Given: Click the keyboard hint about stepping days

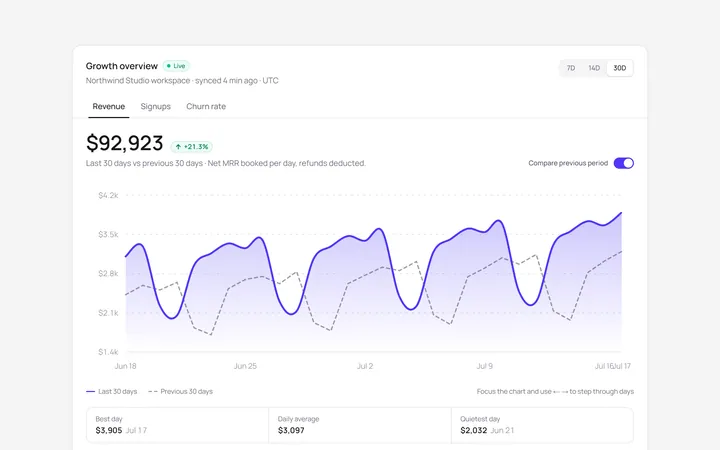Looking at the screenshot, I should click(x=555, y=392).
